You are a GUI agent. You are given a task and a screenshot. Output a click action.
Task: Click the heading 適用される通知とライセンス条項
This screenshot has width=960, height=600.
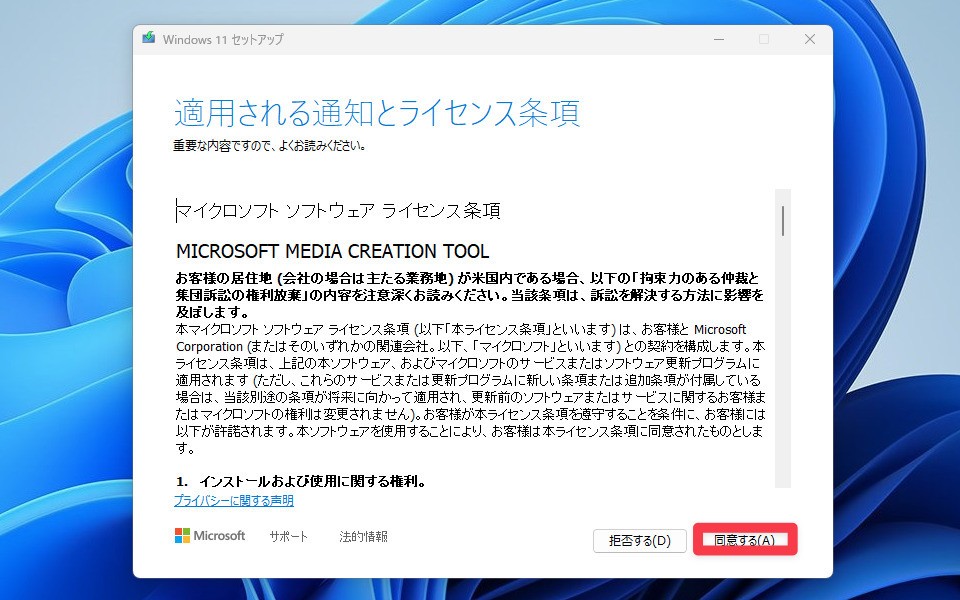(377, 113)
